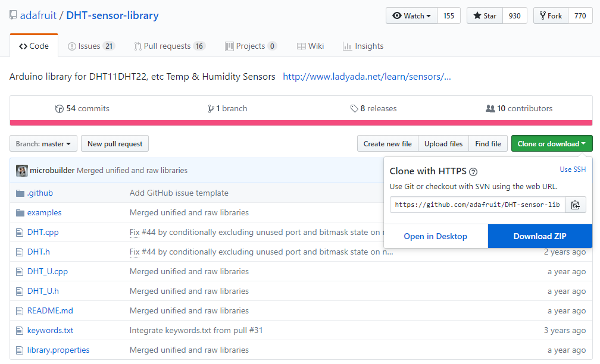Click the README.md file icon
This screenshot has height=364, width=600.
tap(19, 311)
